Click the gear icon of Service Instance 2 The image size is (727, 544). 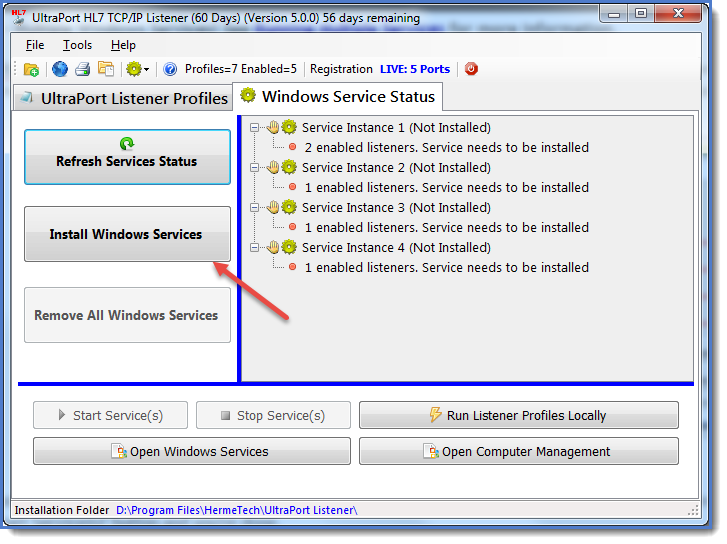(289, 167)
